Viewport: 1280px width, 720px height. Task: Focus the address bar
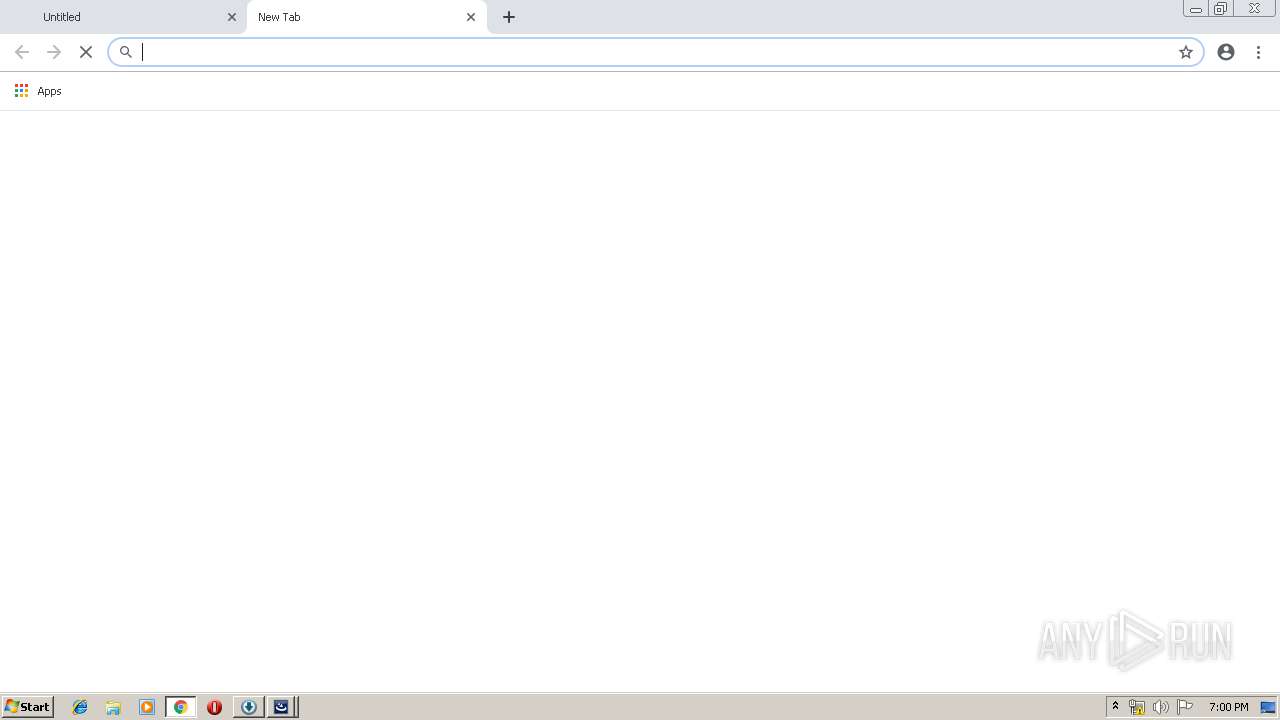tap(656, 52)
